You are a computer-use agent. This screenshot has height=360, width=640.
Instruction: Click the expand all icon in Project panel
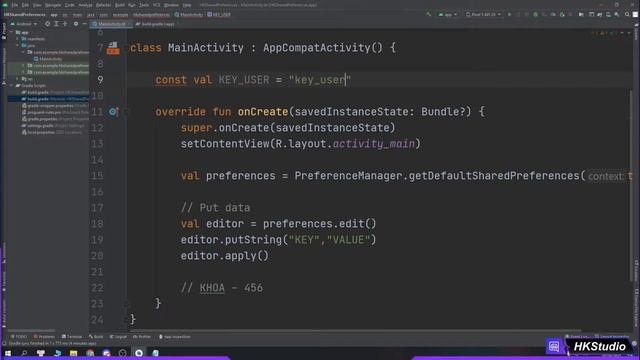pyautogui.click(x=56, y=24)
